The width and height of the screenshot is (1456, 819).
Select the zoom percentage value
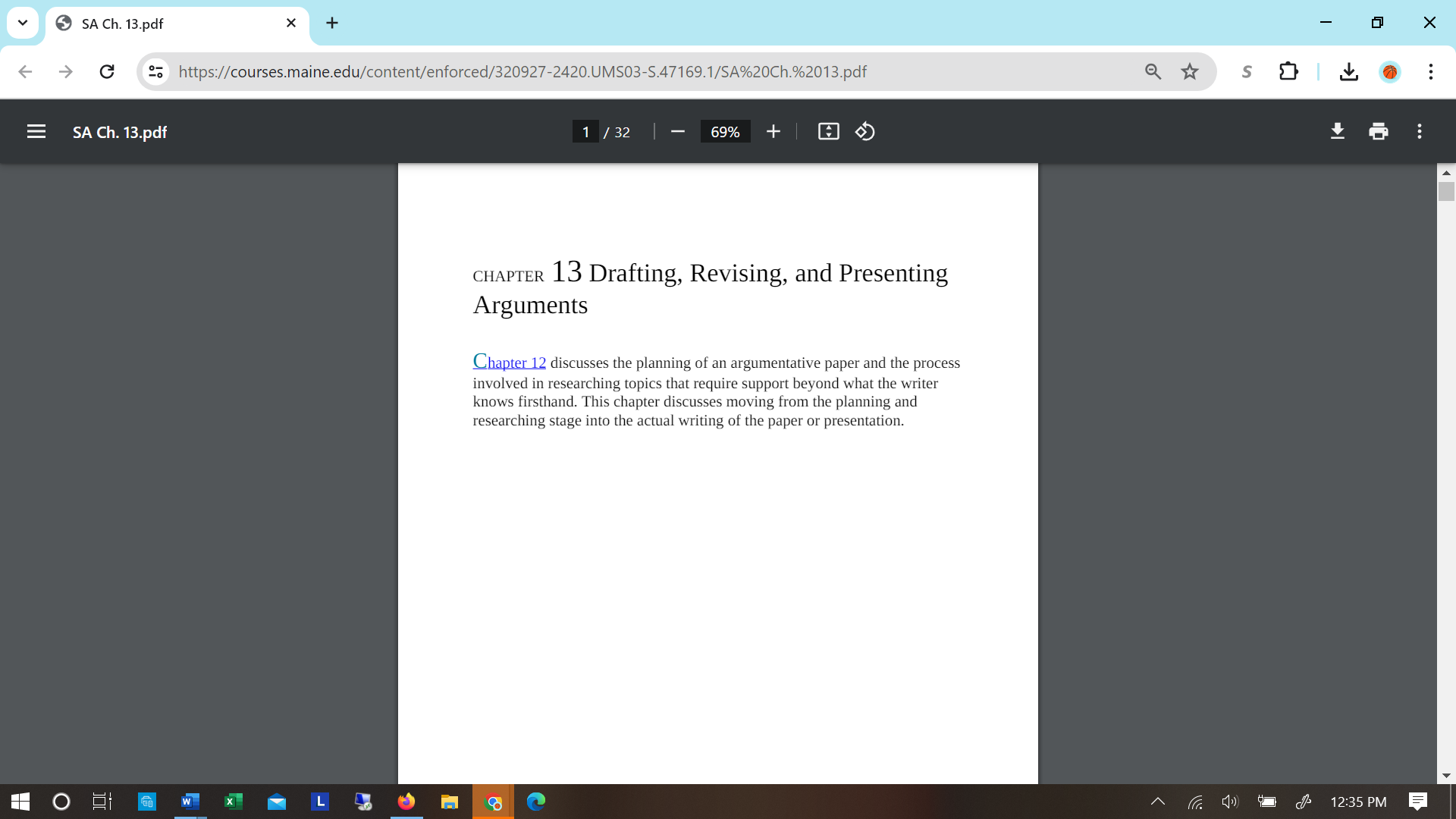pos(725,131)
